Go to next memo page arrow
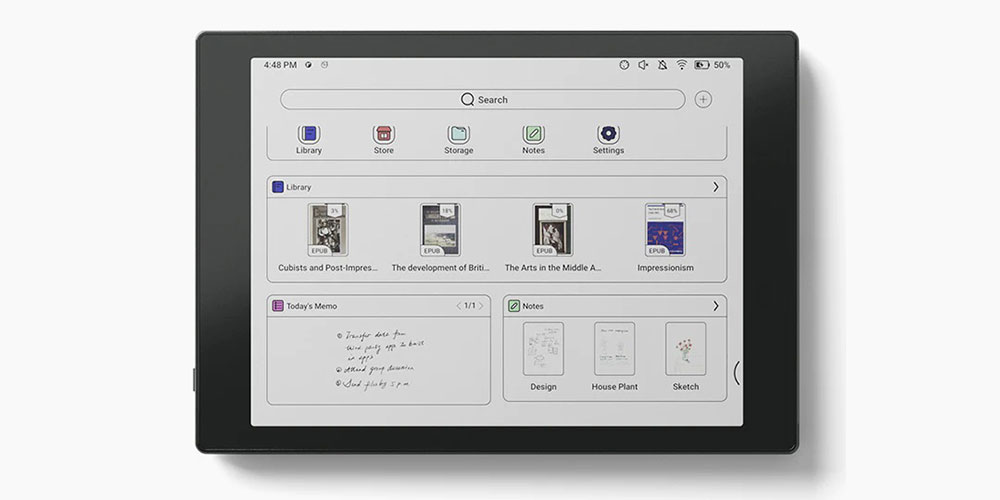 (x=481, y=306)
